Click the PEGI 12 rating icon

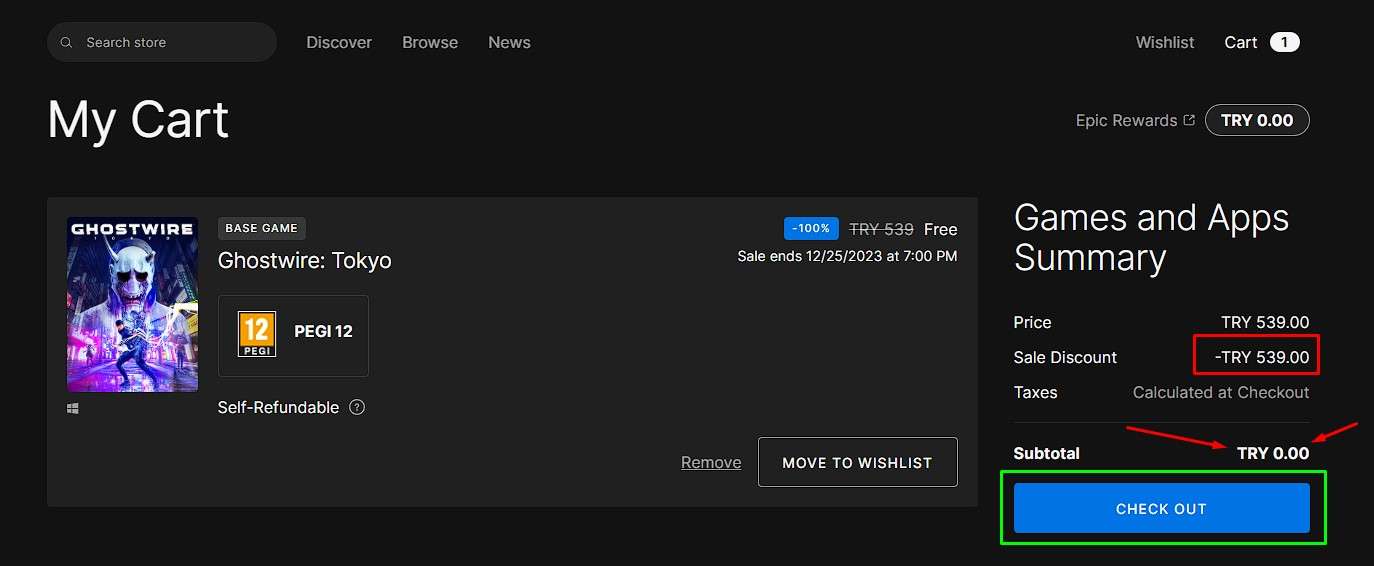257,334
